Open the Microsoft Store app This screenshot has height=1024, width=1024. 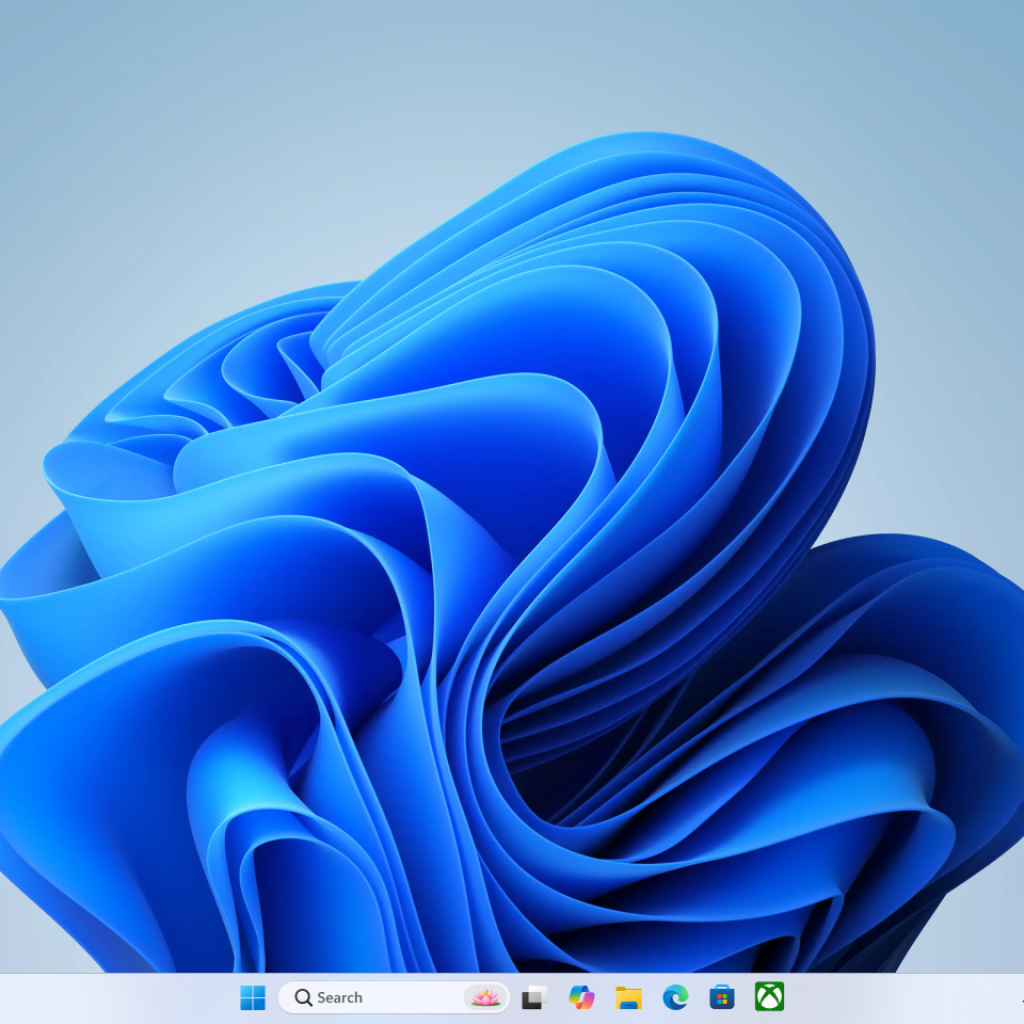coord(722,997)
